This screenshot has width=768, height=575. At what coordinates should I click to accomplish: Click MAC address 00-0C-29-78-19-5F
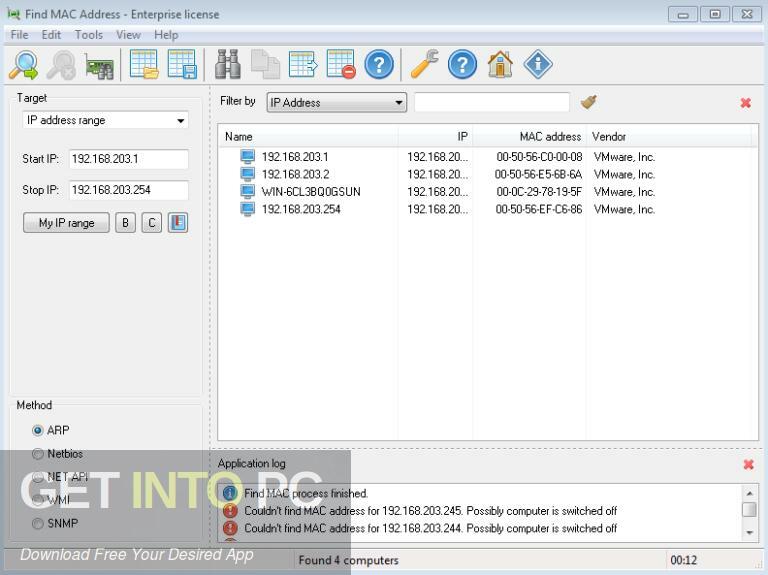click(x=539, y=192)
